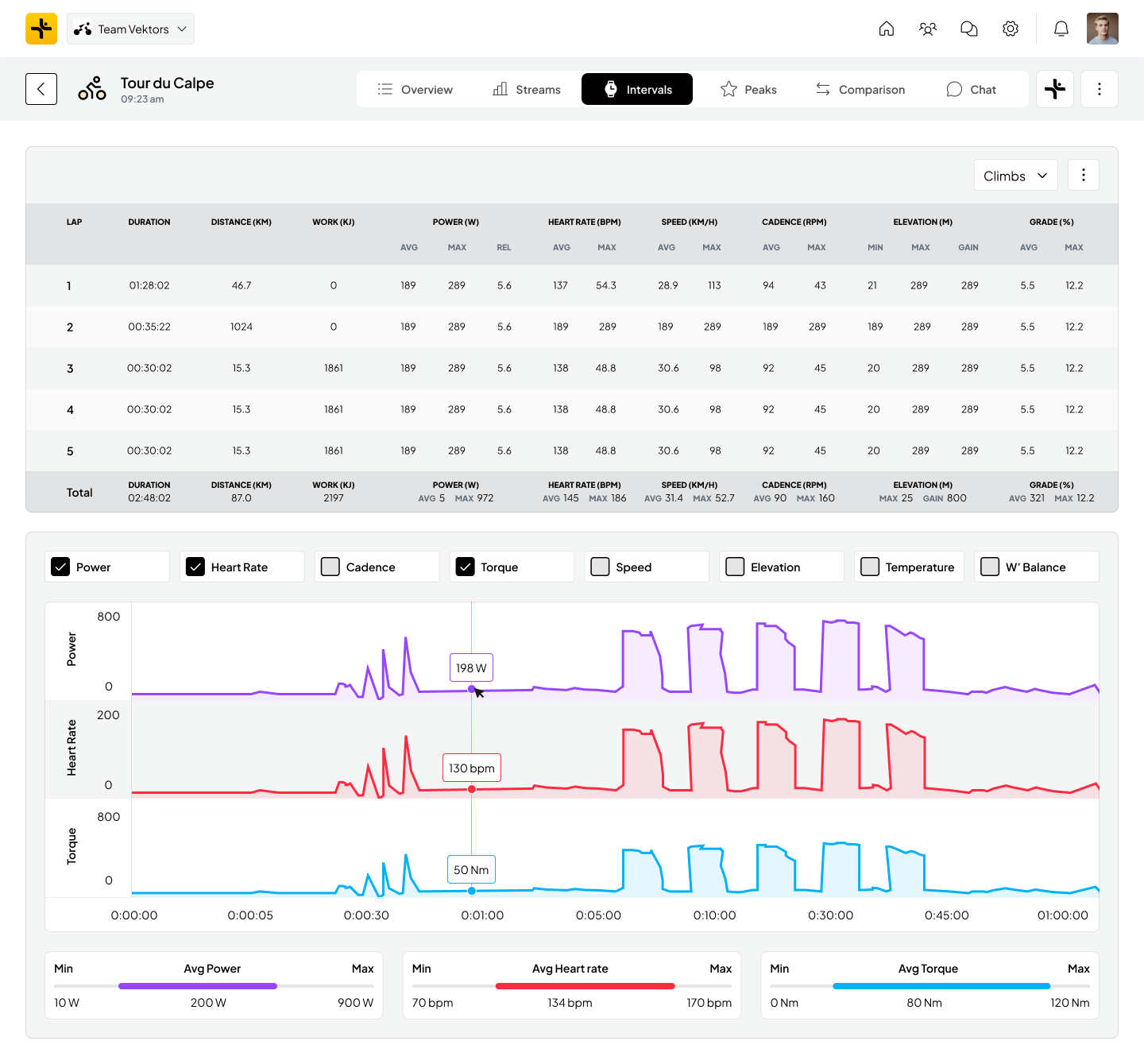The width and height of the screenshot is (1144, 1064).
Task: Click the blue torque chart marker dot
Action: tap(472, 891)
